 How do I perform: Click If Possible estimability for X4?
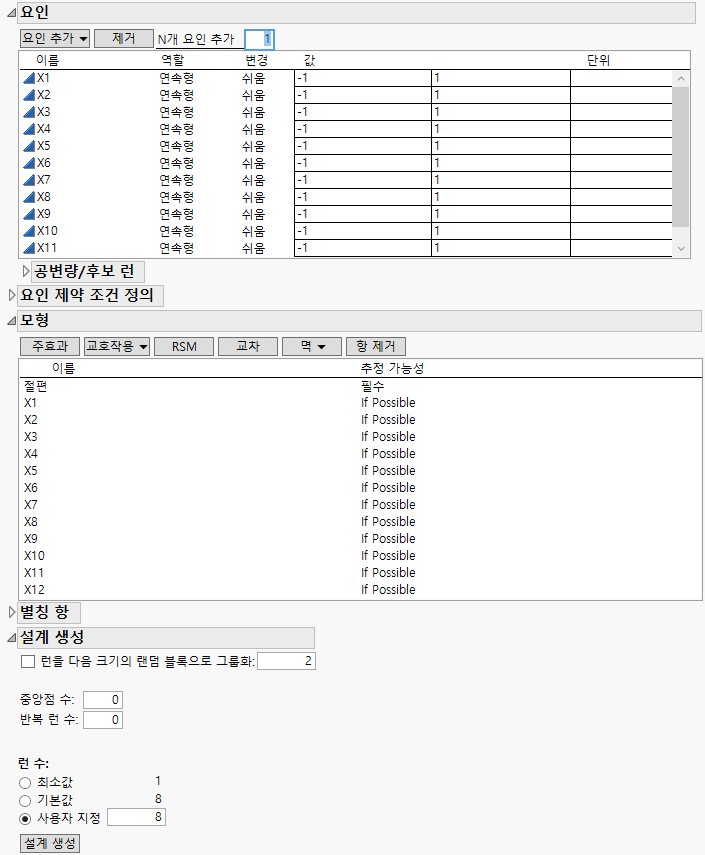tap(388, 454)
